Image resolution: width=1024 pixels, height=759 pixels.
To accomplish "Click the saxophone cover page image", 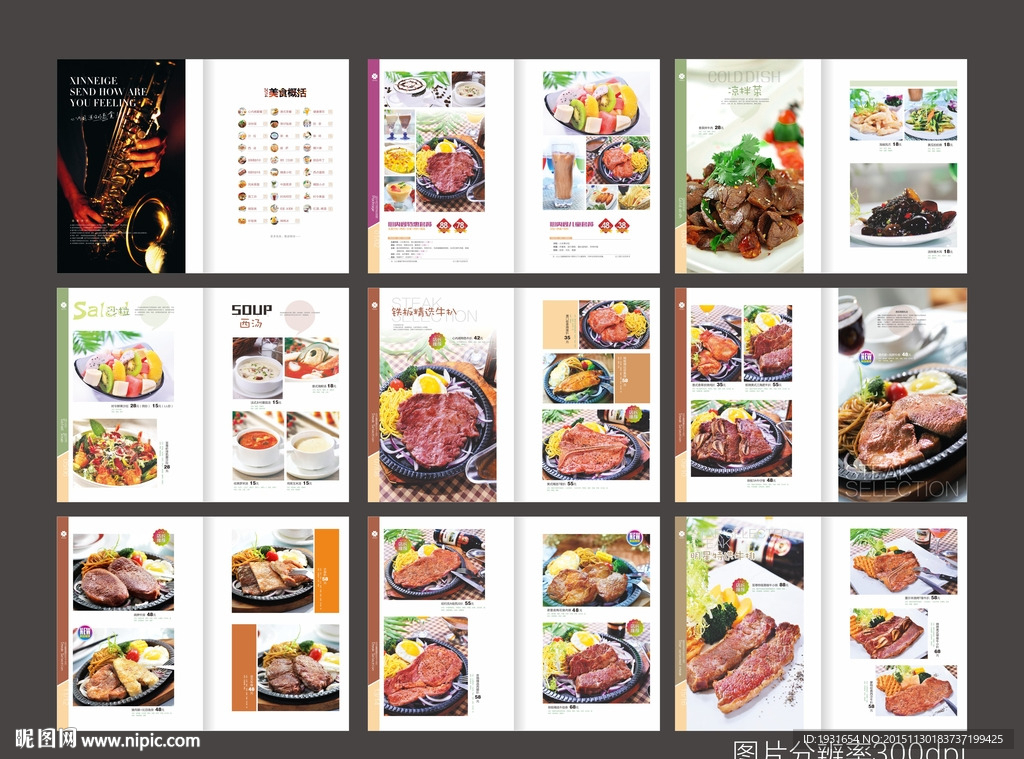I will point(121,166).
